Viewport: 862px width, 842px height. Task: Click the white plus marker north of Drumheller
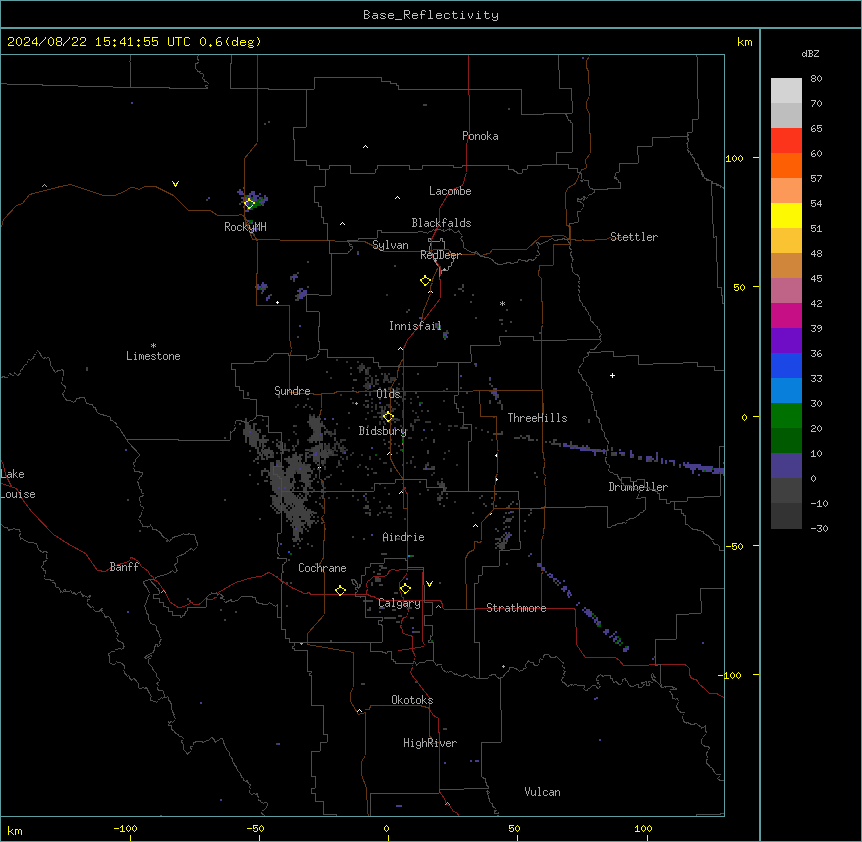click(612, 375)
